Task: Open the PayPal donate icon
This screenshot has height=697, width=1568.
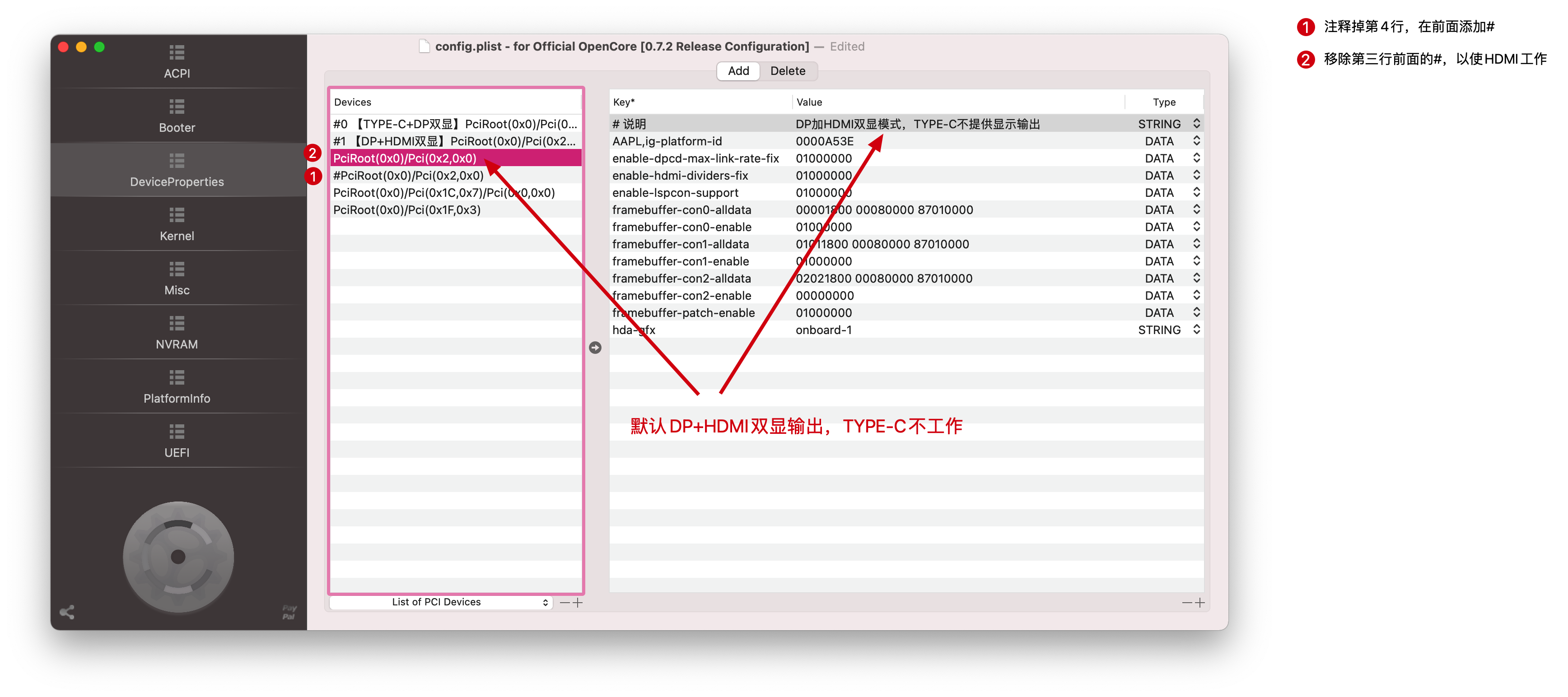Action: pyautogui.click(x=289, y=612)
